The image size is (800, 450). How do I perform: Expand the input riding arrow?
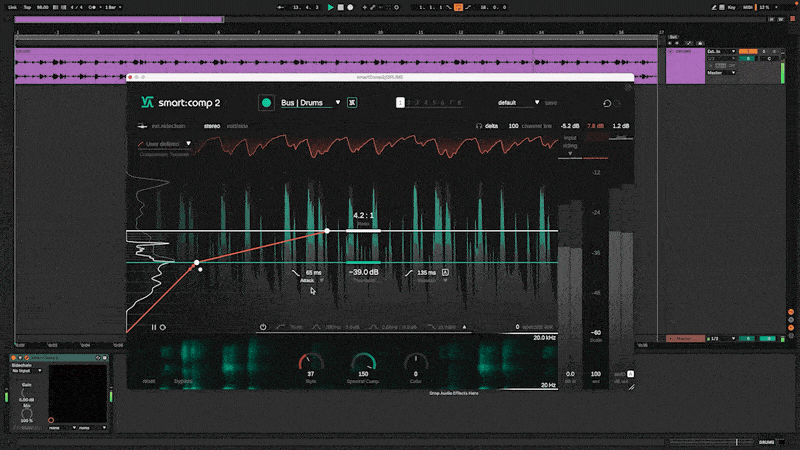[x=570, y=153]
